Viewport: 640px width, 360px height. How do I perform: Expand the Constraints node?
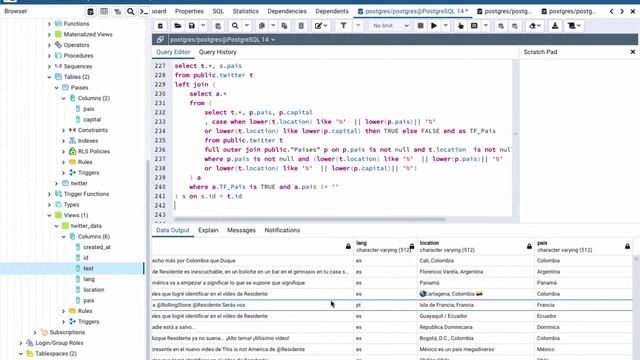pos(64,130)
